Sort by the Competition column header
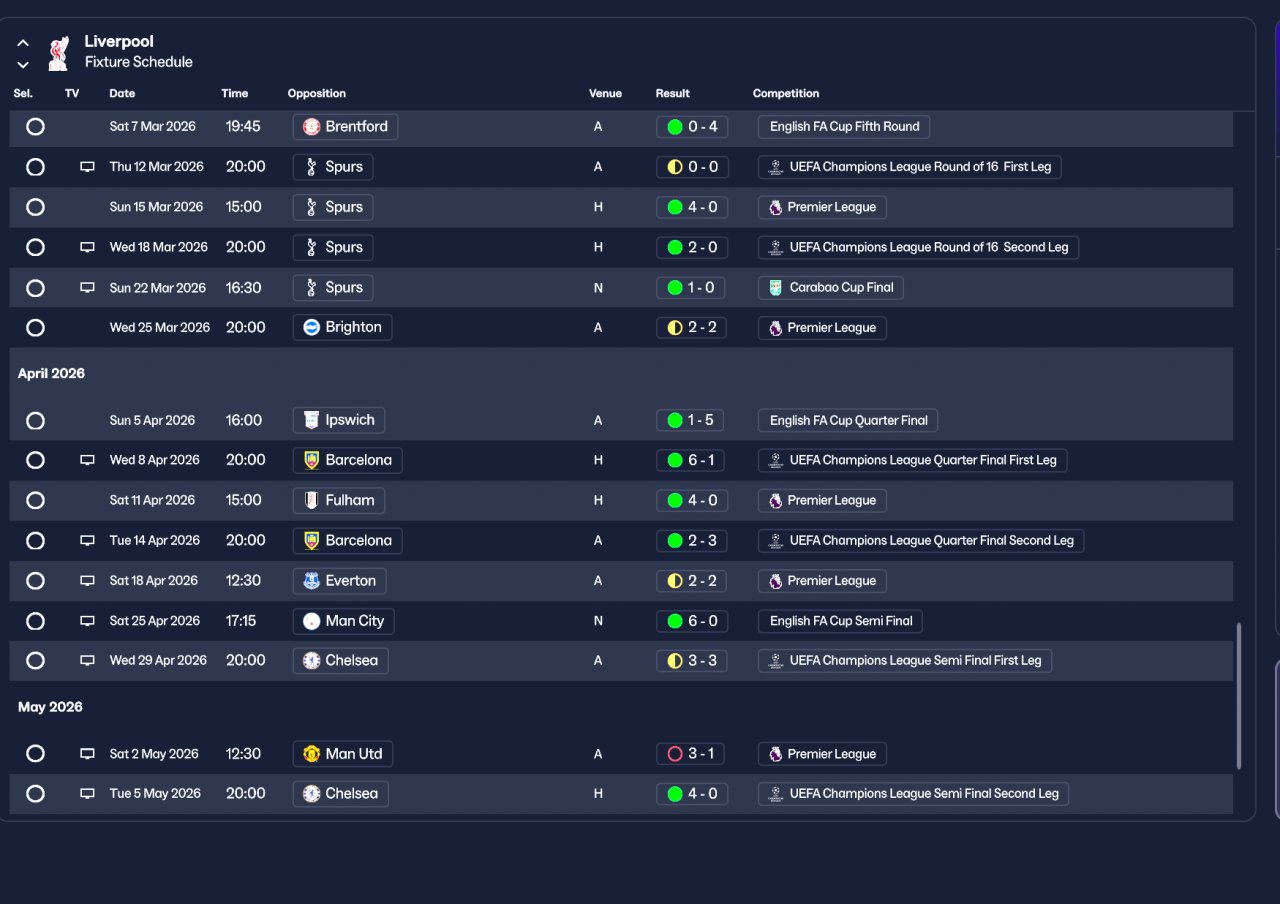This screenshot has width=1280, height=904. pyautogui.click(x=786, y=93)
